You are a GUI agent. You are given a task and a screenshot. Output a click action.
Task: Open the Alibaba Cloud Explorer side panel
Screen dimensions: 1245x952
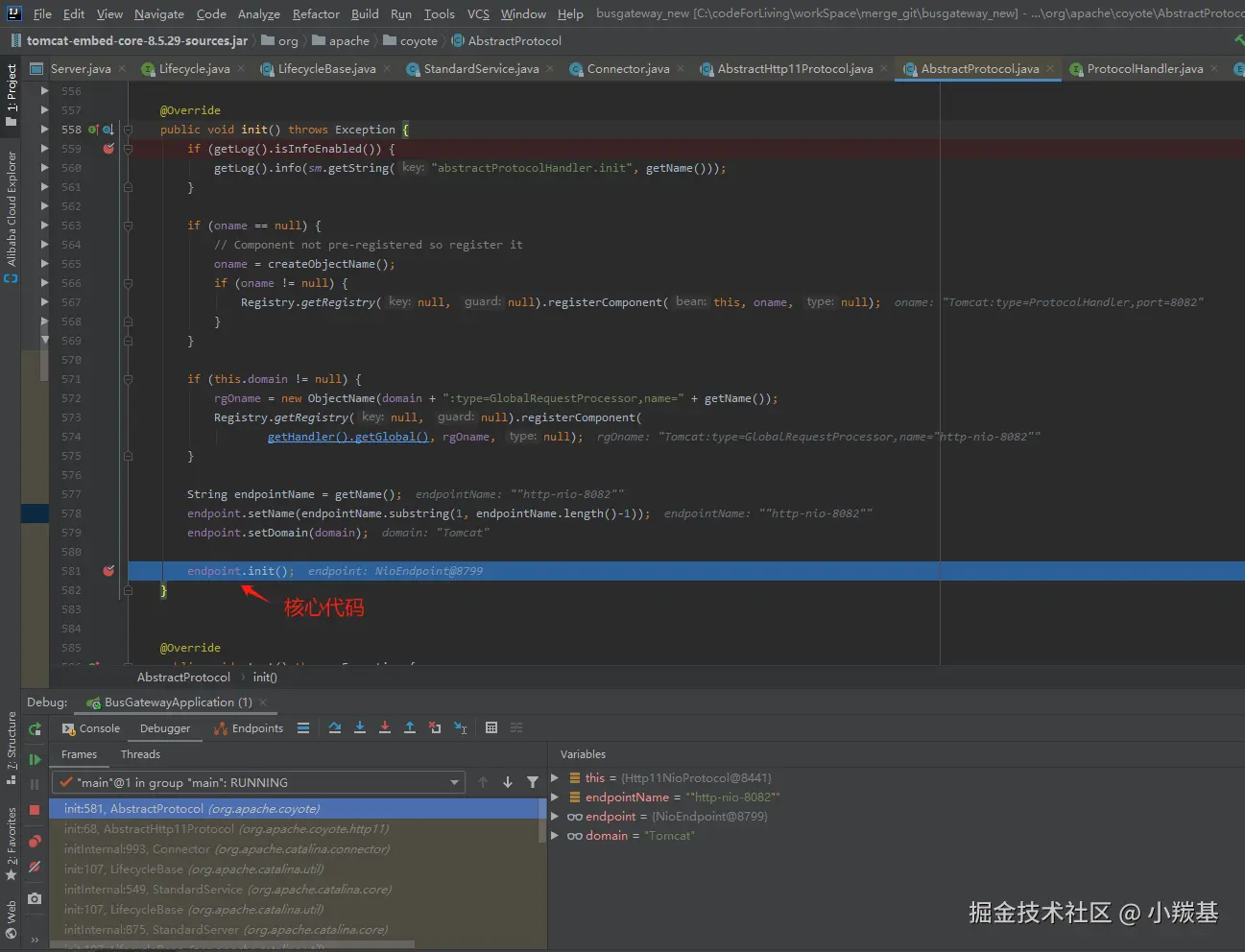tap(11, 216)
